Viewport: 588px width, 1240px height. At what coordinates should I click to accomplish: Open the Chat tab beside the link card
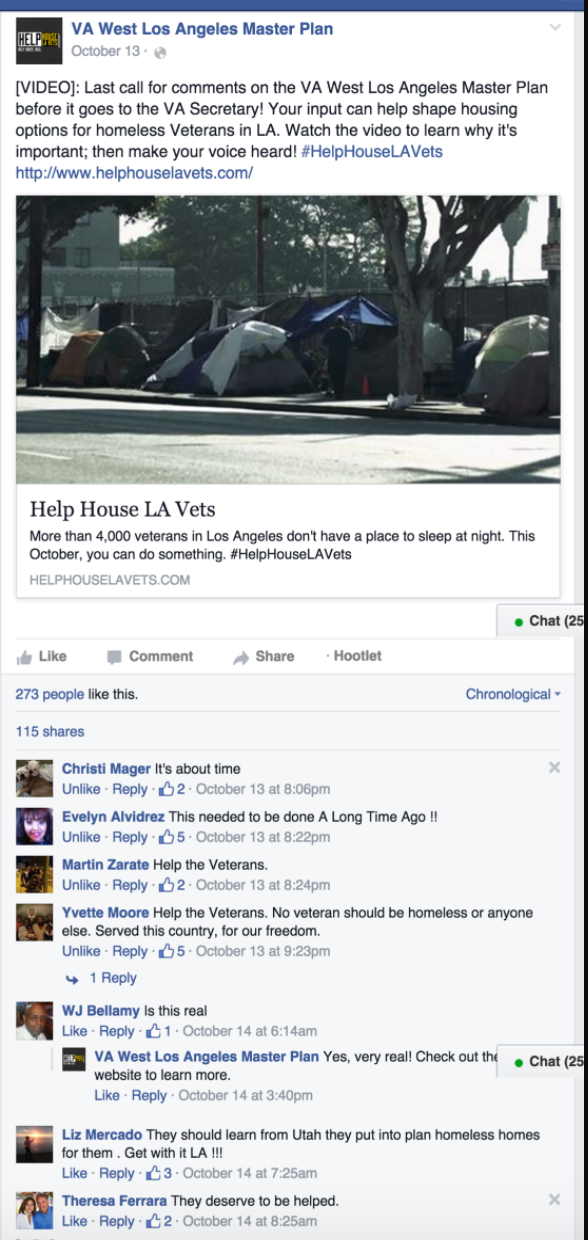pos(542,621)
